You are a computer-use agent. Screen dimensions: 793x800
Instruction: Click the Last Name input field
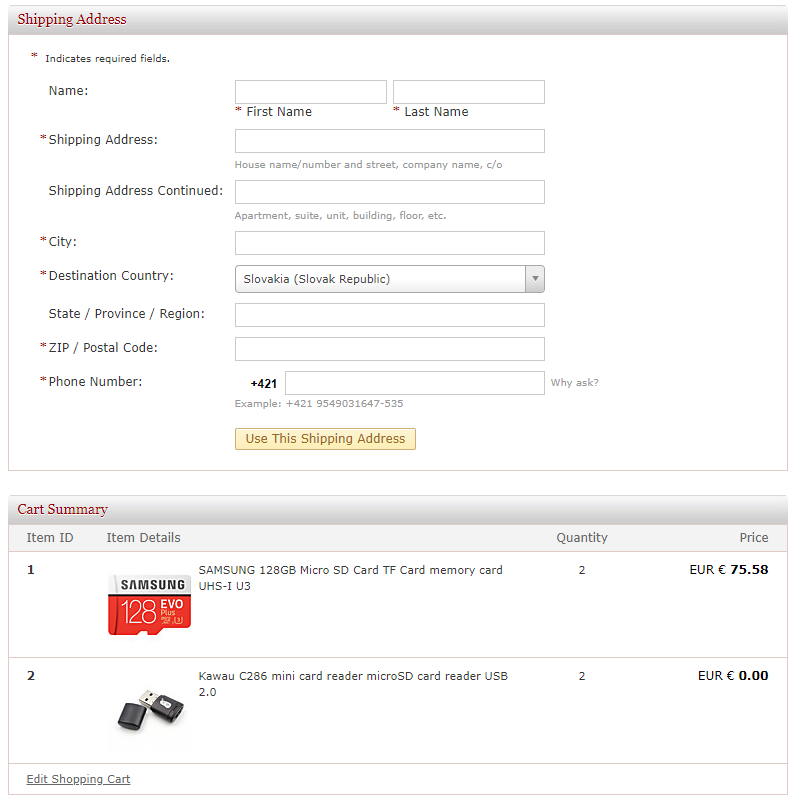(x=468, y=92)
